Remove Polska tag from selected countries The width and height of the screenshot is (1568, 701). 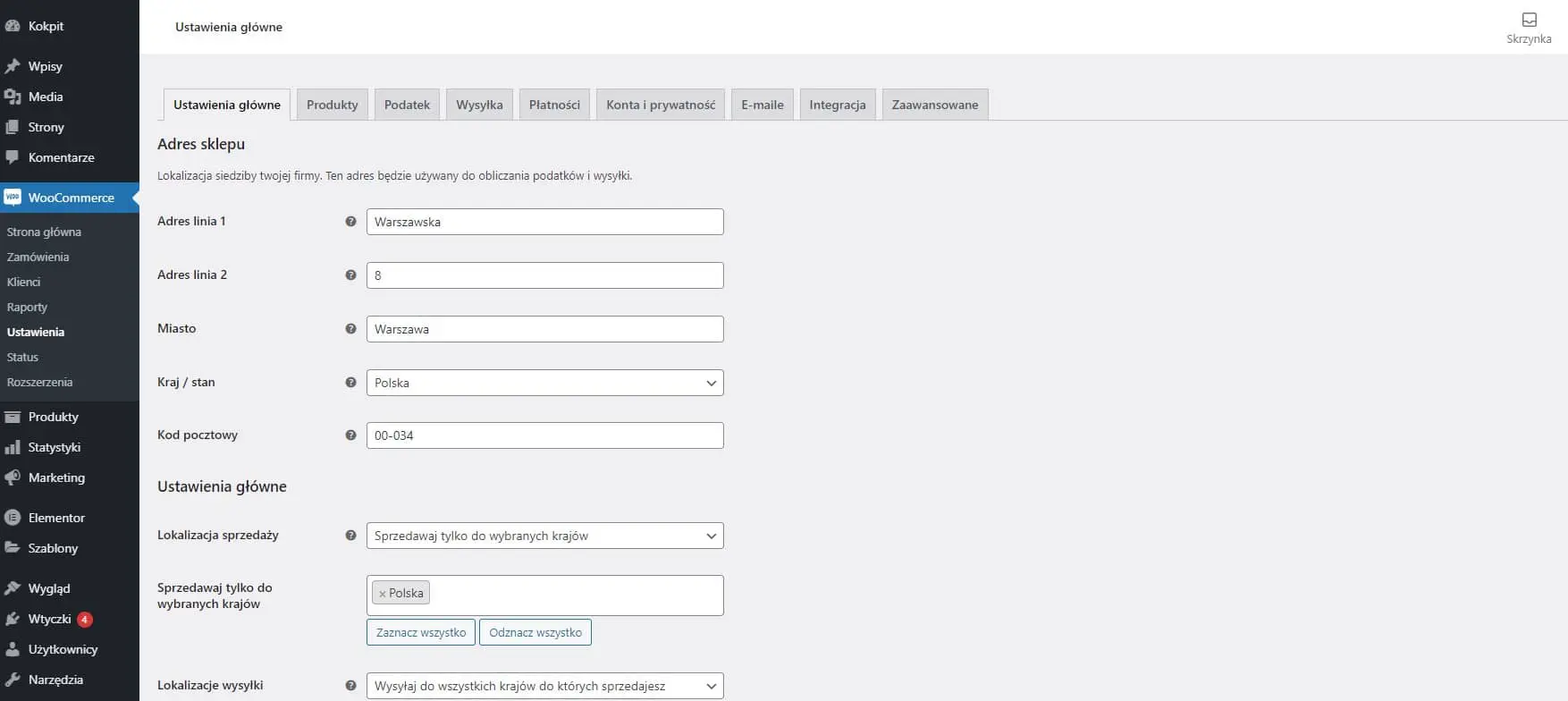(383, 594)
